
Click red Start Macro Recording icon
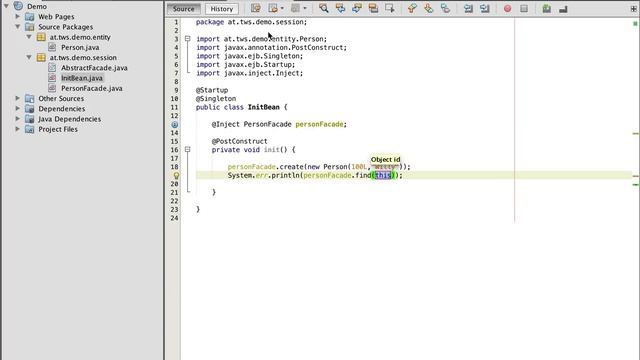[507, 8]
